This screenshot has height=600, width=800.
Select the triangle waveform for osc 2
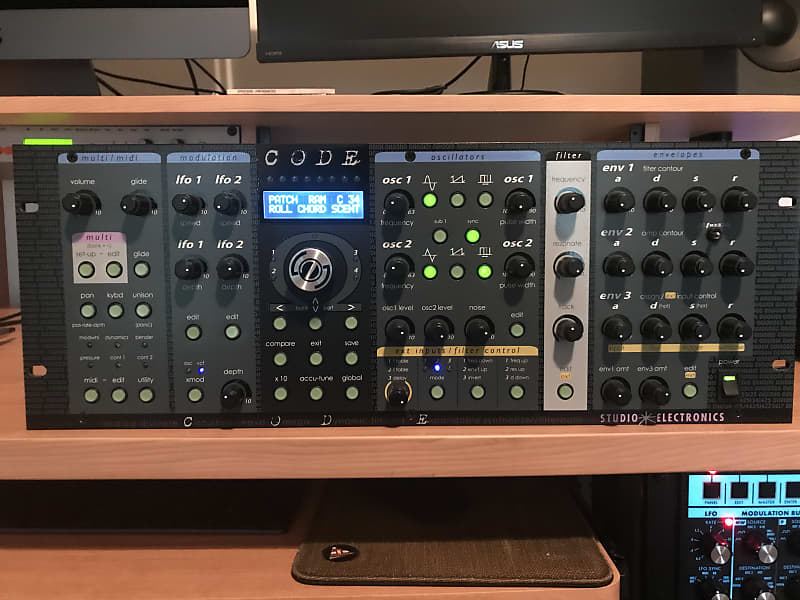coord(430,270)
